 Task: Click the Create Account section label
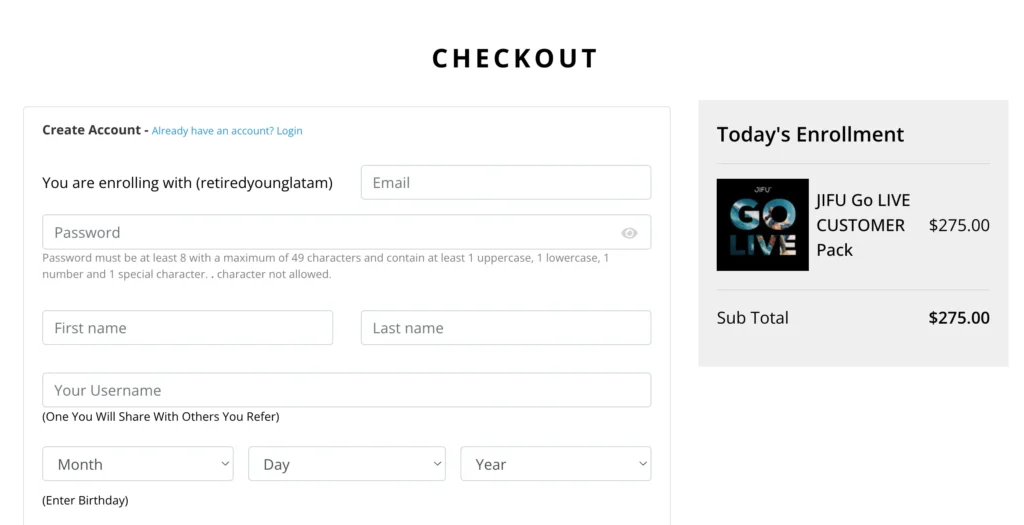pyautogui.click(x=91, y=130)
